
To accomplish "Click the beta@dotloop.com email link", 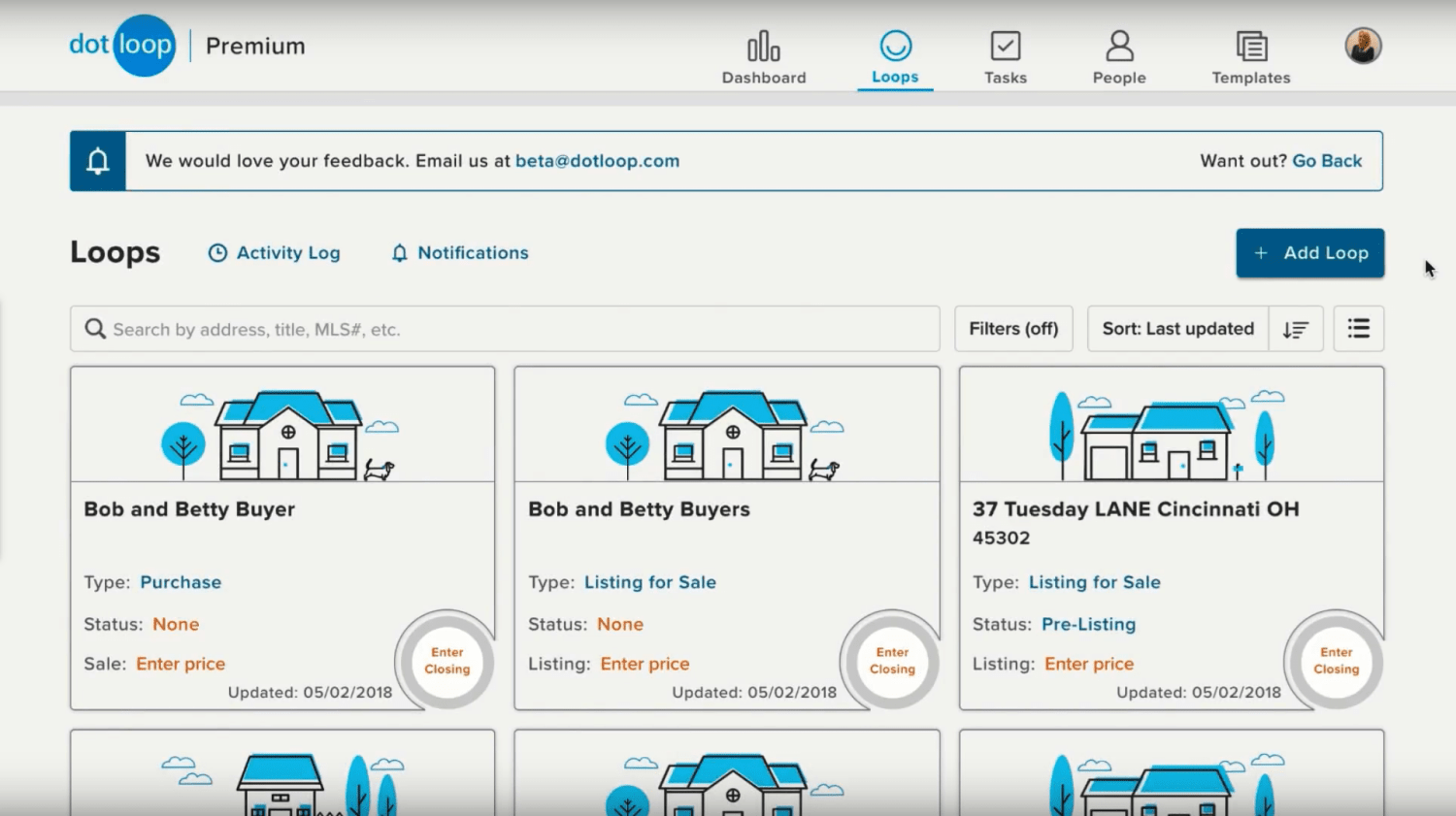I will pos(597,160).
